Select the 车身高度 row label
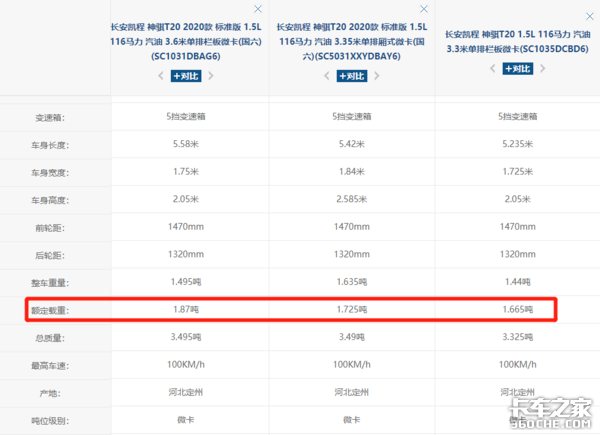 (50, 200)
